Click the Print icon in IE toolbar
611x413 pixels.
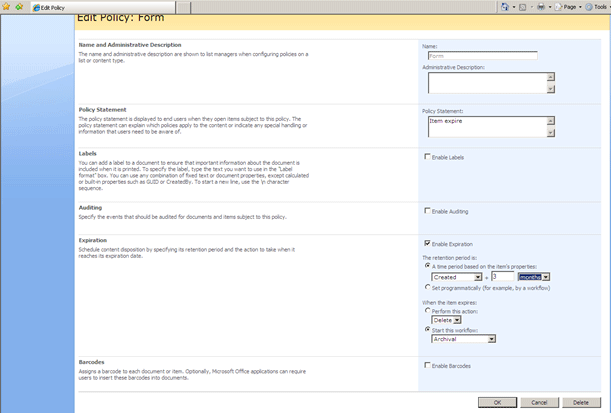click(541, 7)
